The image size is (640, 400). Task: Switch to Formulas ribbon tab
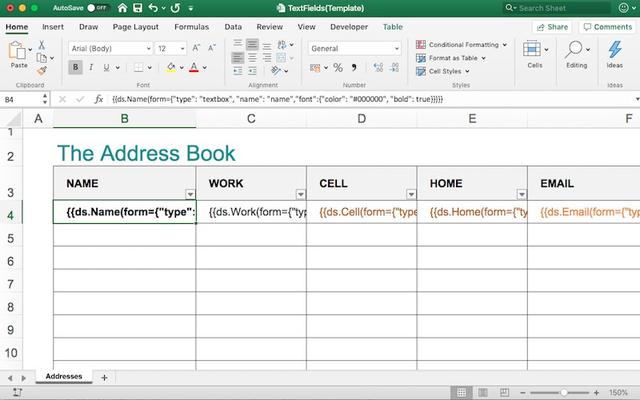[191, 27]
